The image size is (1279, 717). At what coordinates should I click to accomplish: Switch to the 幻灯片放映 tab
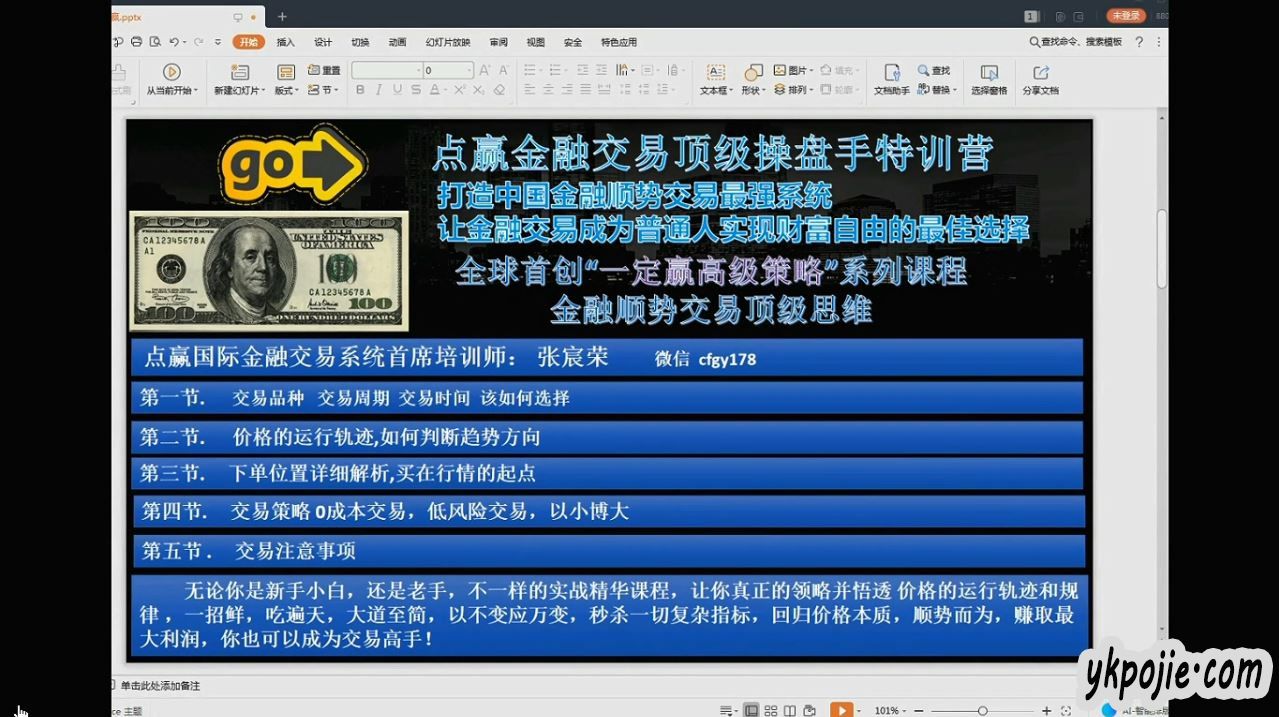coord(447,42)
